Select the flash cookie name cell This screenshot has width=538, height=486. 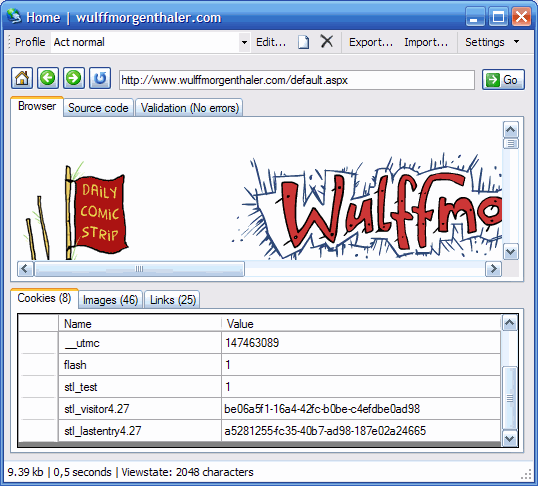[x=140, y=364]
